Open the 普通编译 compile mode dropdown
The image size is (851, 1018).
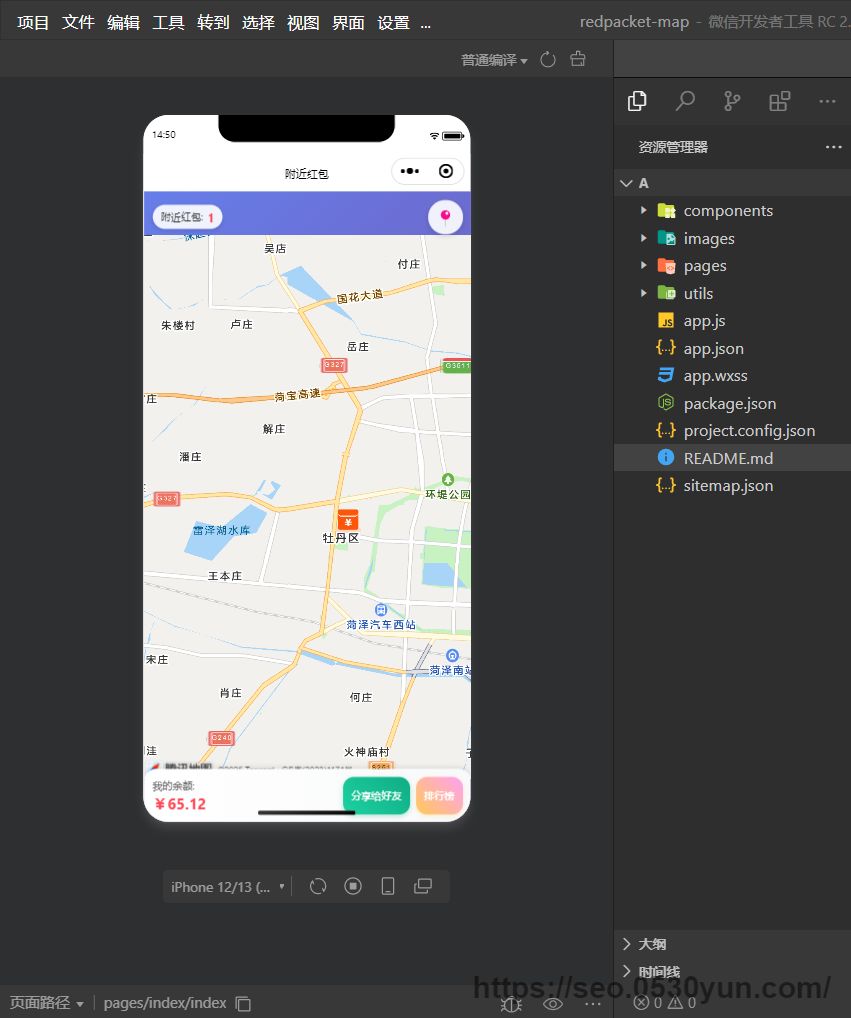pyautogui.click(x=494, y=60)
